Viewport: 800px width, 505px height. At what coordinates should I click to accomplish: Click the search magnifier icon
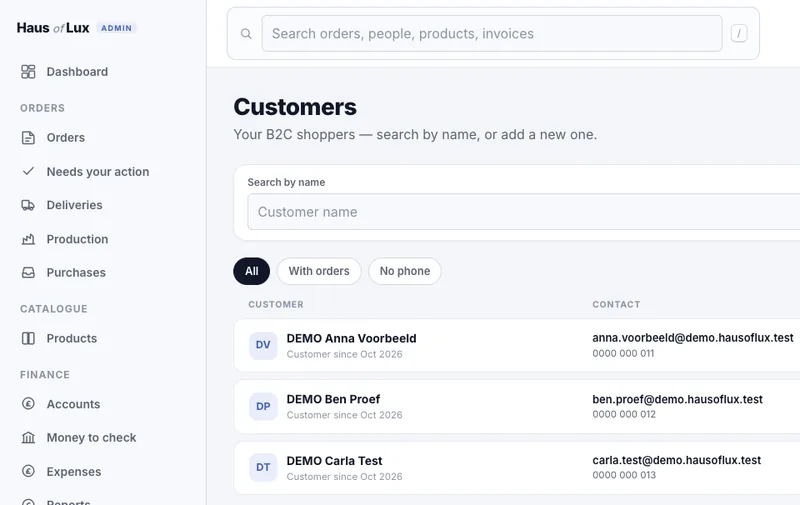(x=246, y=34)
